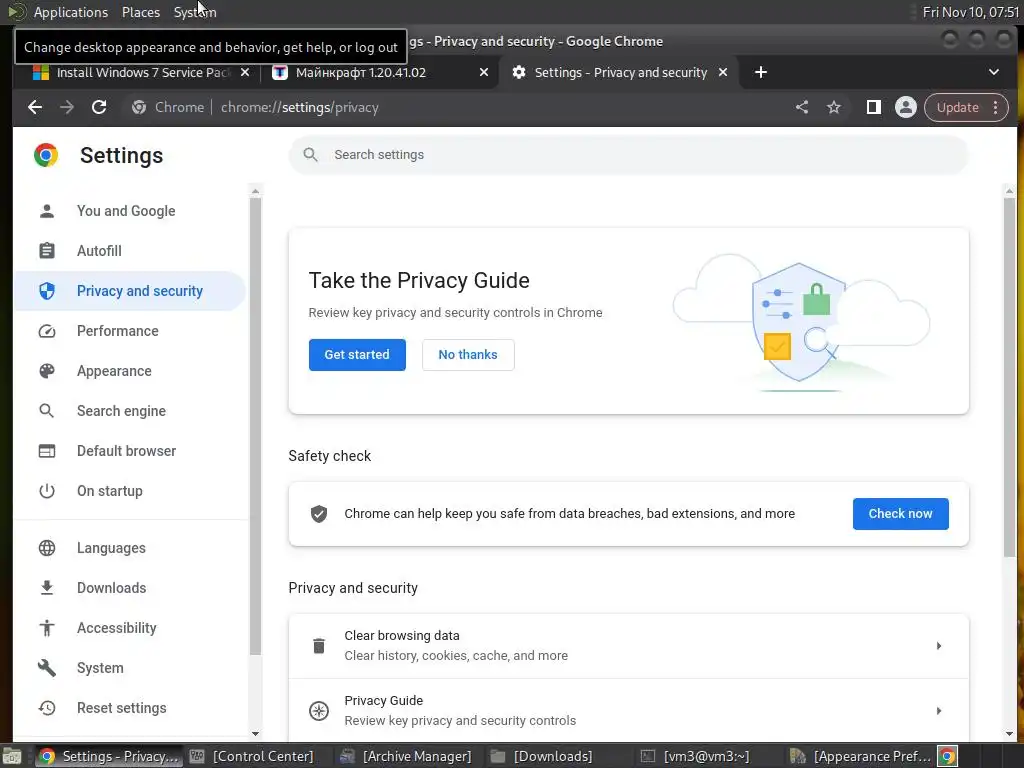This screenshot has height=768, width=1024.
Task: Click the Search settings field
Action: click(628, 155)
